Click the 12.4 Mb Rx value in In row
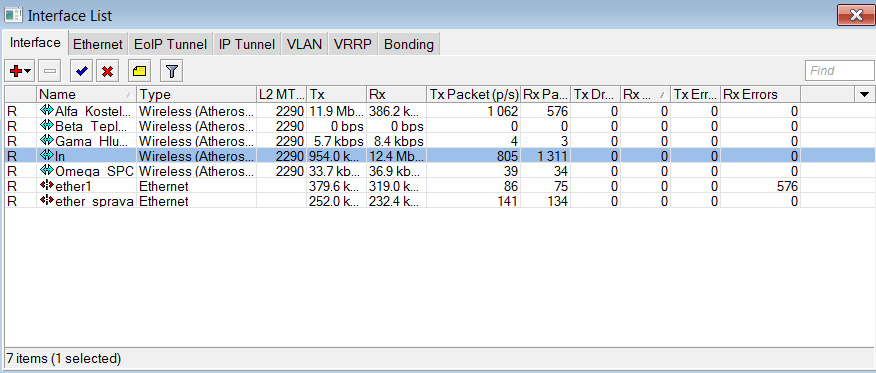Viewport: 876px width, 373px height. (x=396, y=156)
